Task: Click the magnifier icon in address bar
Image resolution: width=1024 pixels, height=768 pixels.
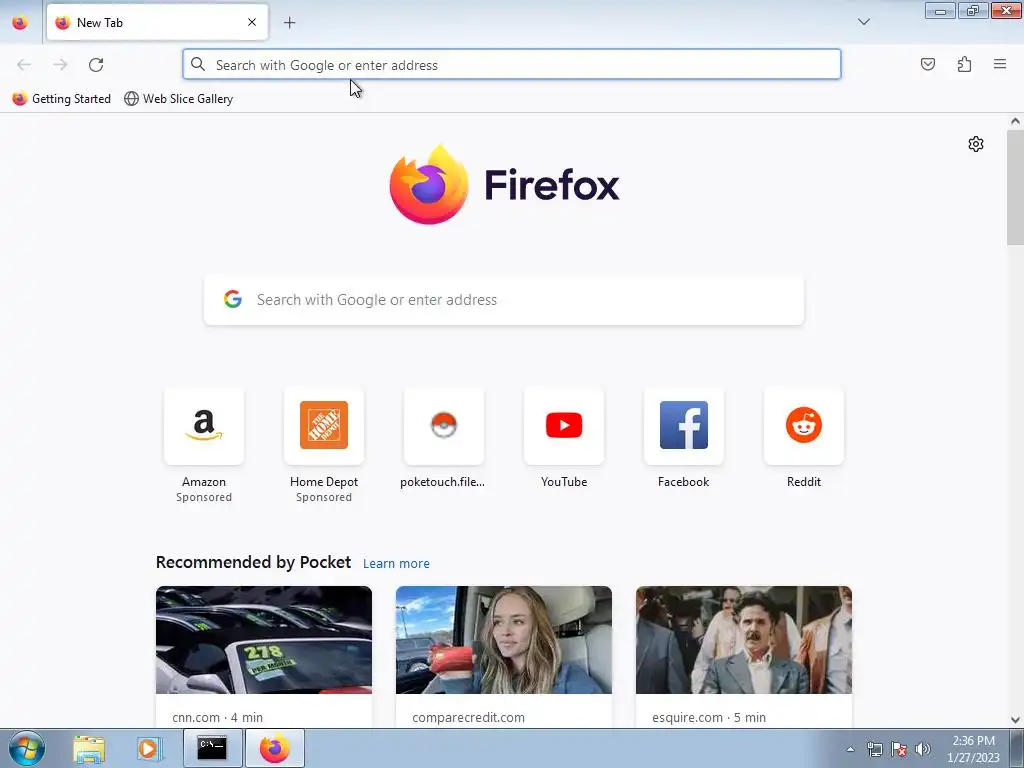Action: click(198, 65)
